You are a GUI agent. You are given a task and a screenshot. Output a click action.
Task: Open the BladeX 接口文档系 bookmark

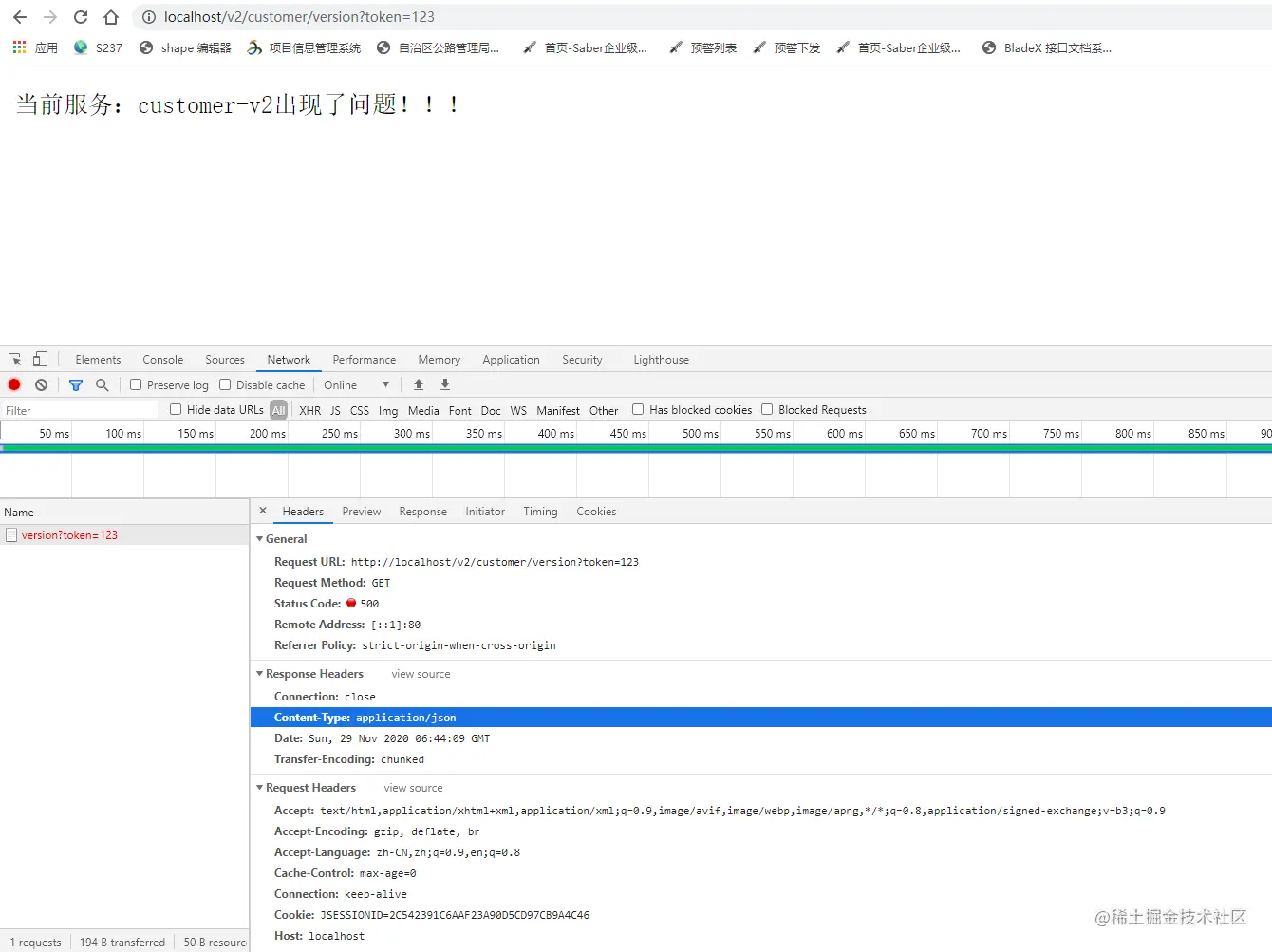click(1047, 47)
